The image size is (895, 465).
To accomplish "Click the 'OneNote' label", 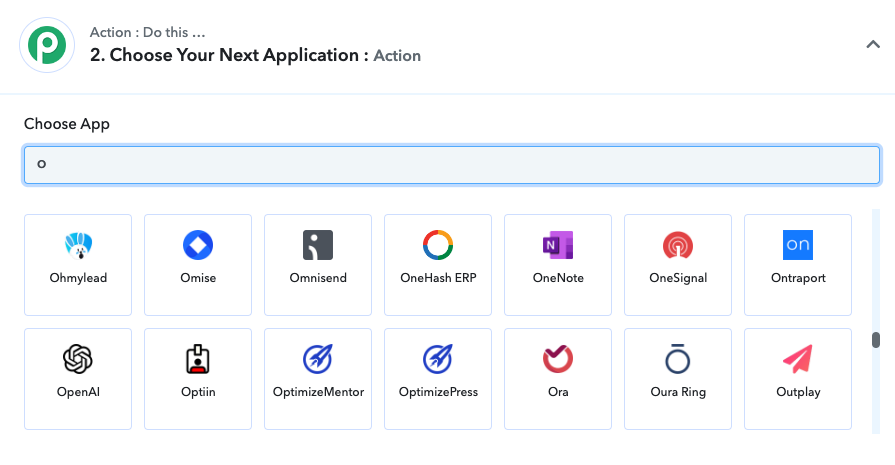I will [x=558, y=278].
